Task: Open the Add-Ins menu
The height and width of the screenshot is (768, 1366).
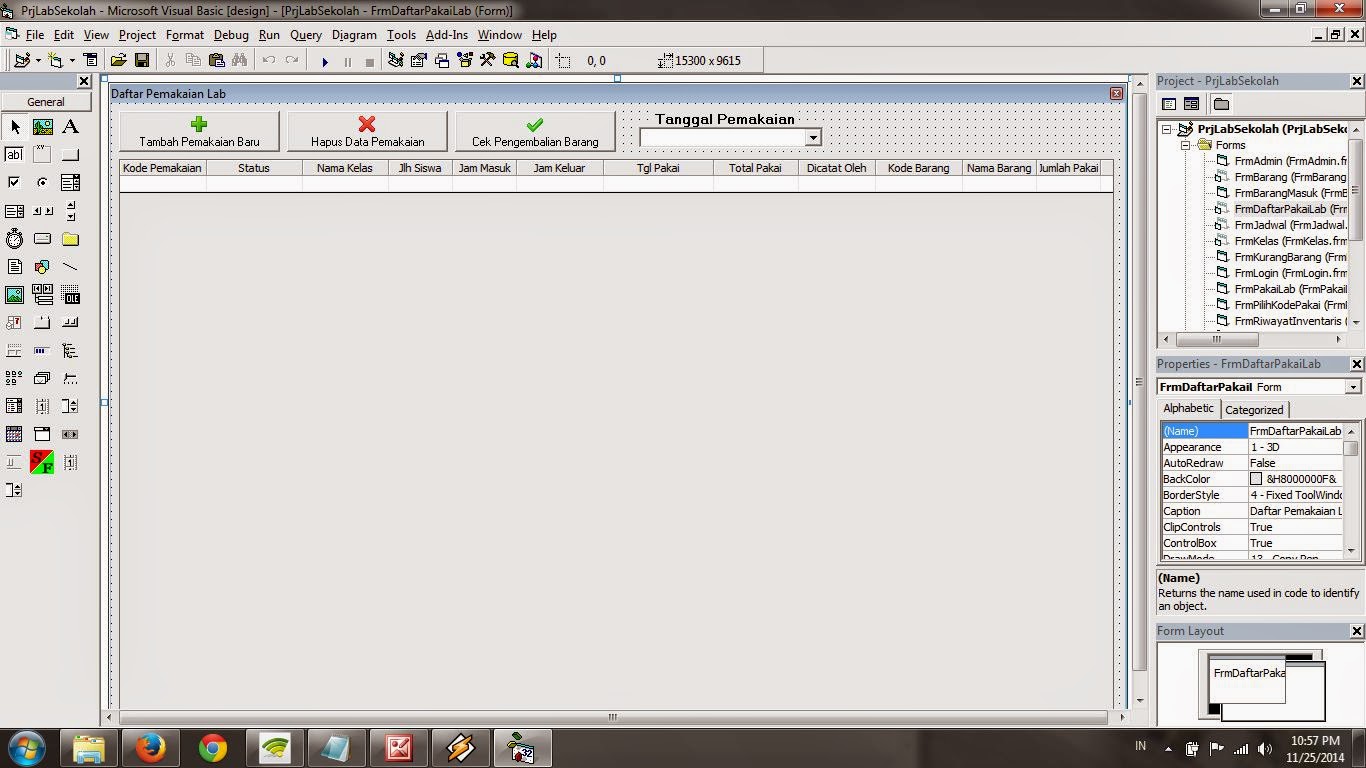Action: 447,34
